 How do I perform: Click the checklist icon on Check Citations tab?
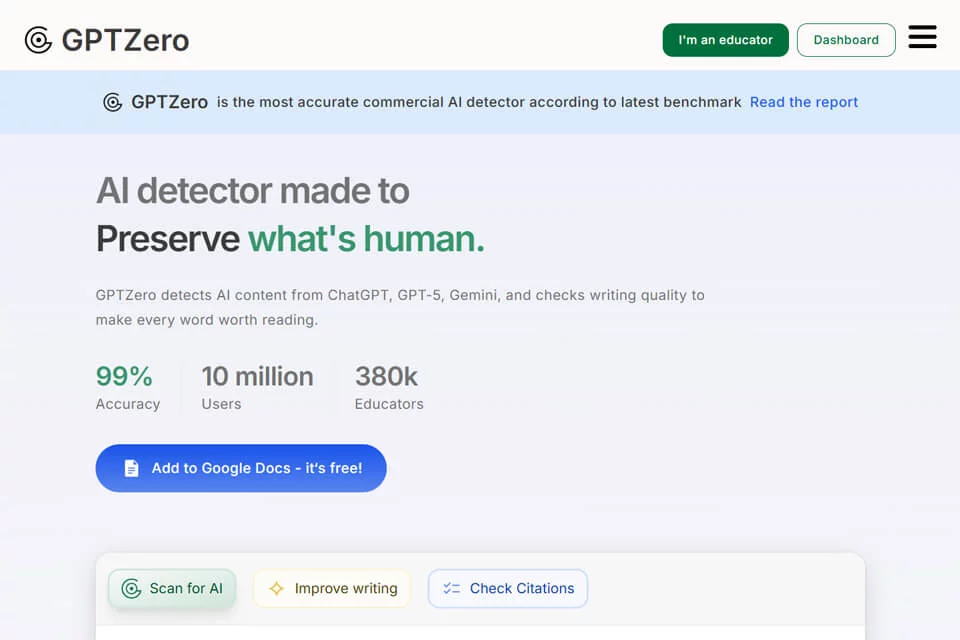pos(451,589)
